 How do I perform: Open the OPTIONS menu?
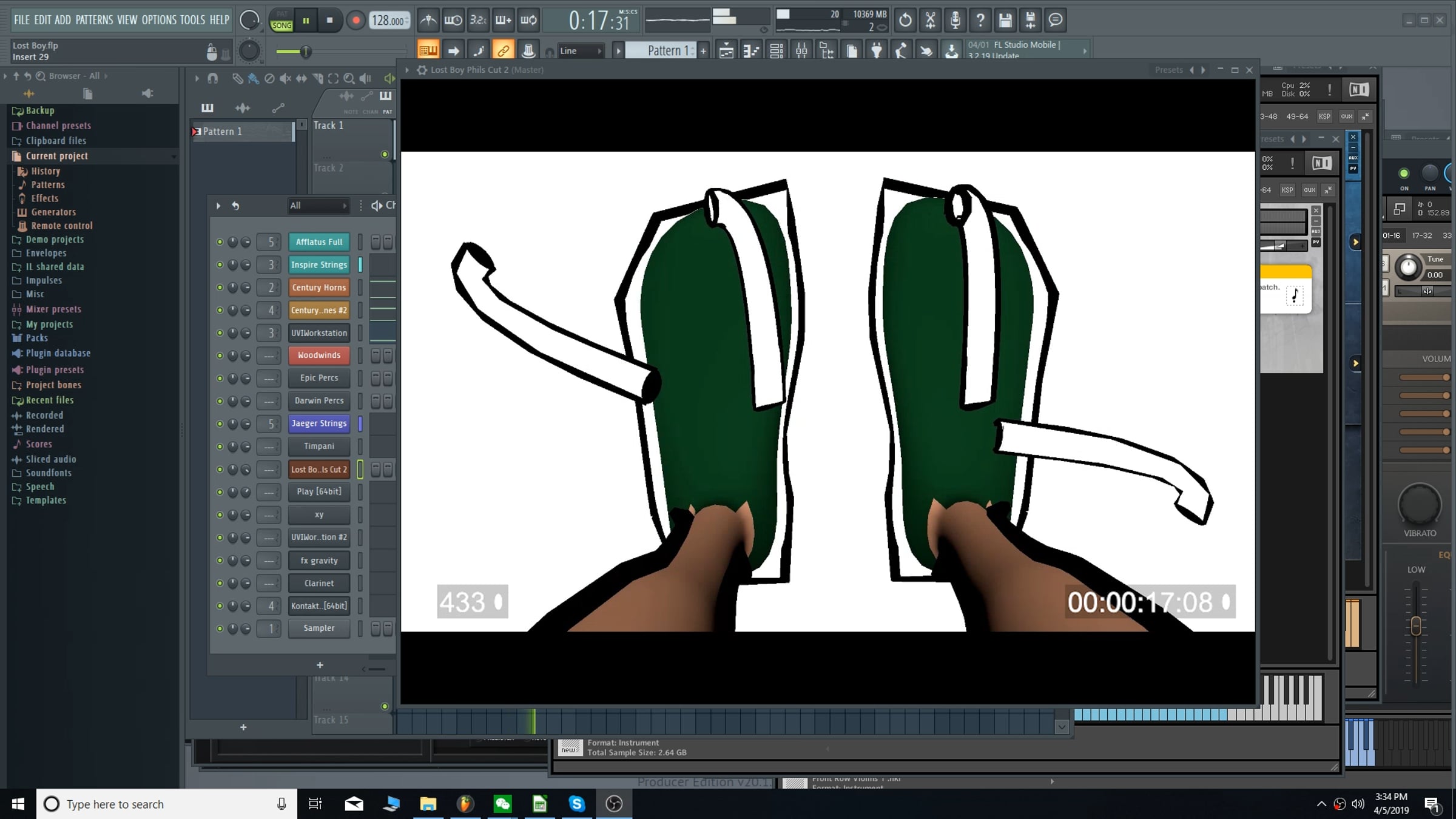(x=159, y=20)
